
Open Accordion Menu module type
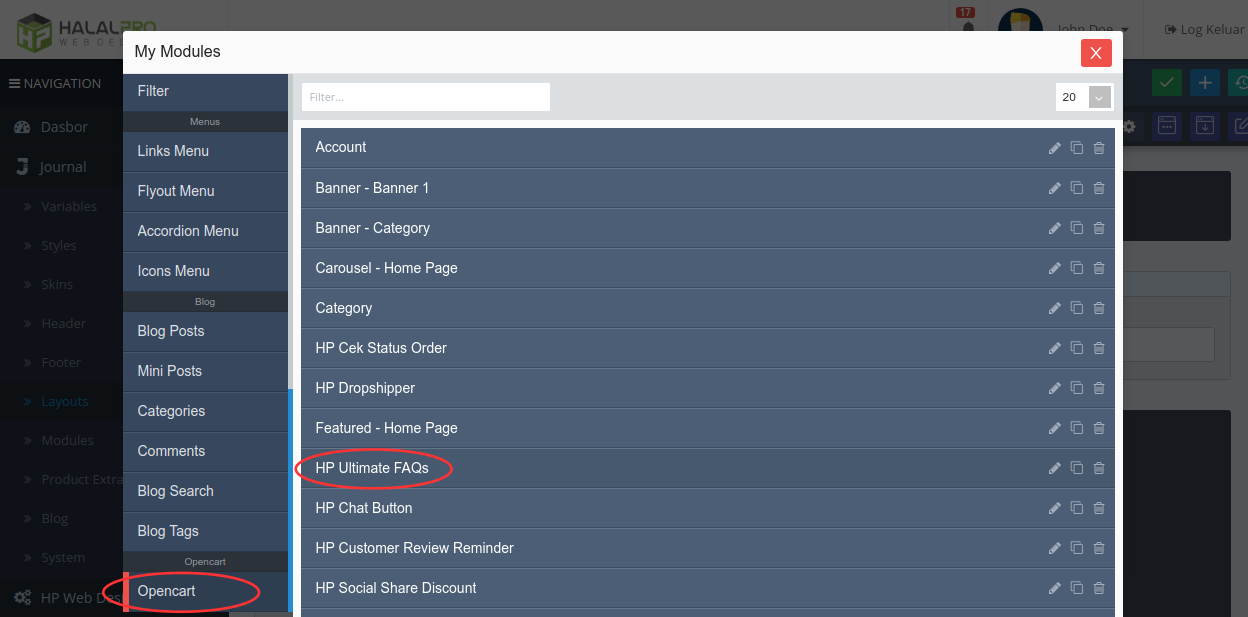point(188,231)
